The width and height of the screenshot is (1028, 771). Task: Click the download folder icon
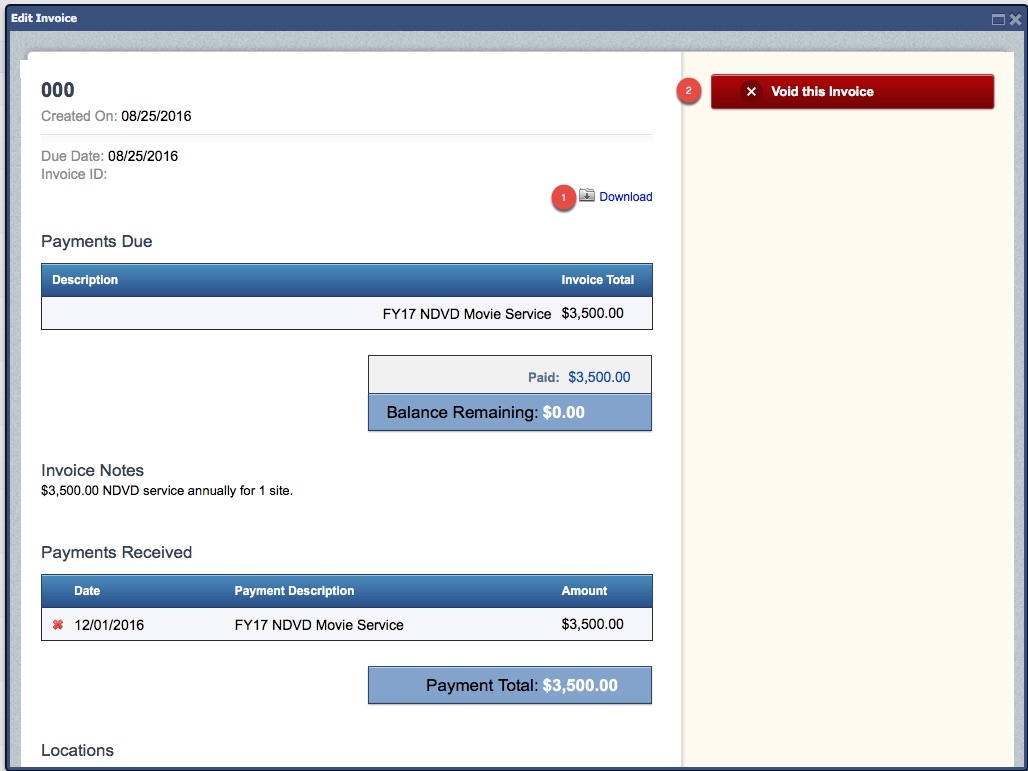coord(587,196)
